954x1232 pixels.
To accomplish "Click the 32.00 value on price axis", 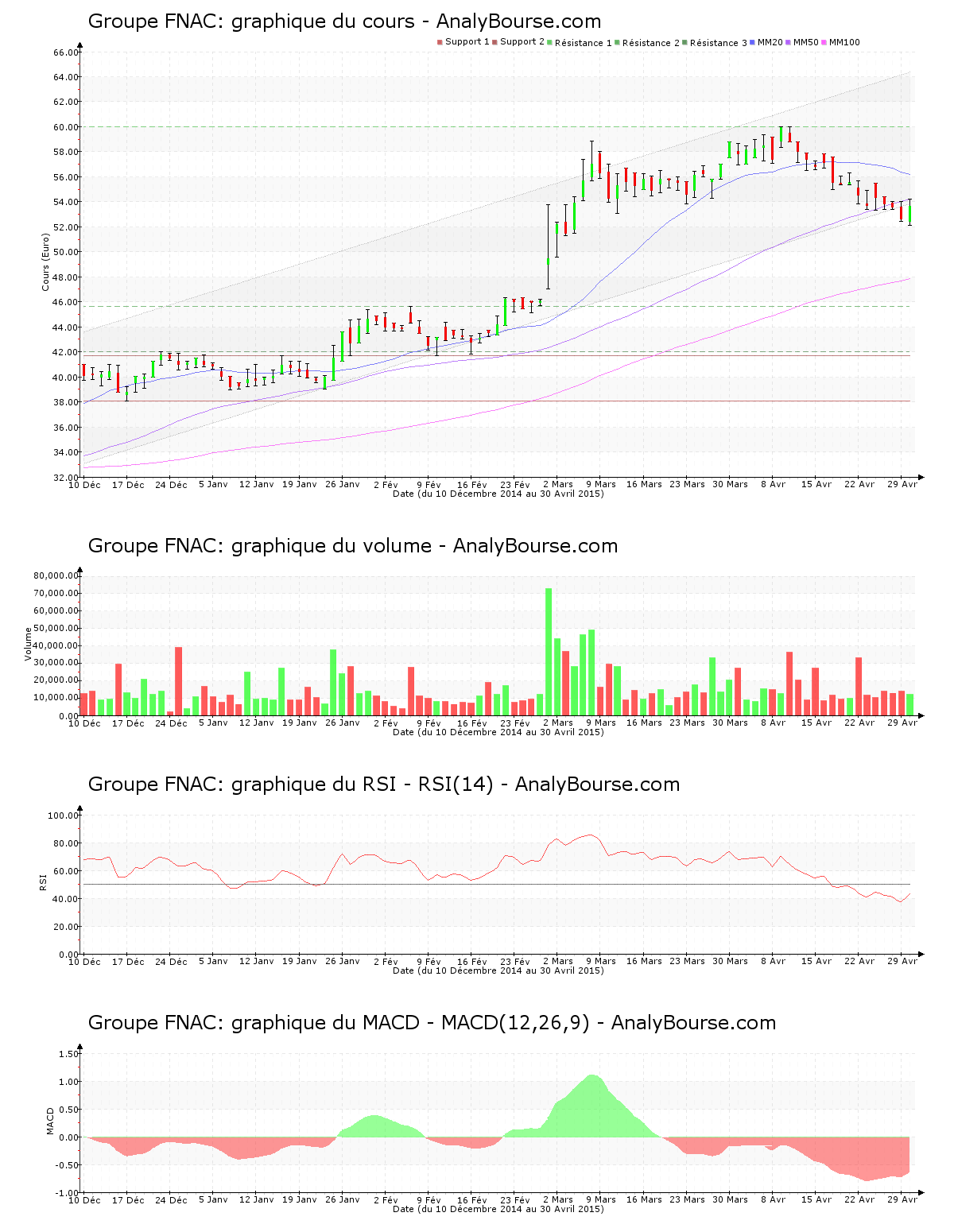I will [65, 478].
